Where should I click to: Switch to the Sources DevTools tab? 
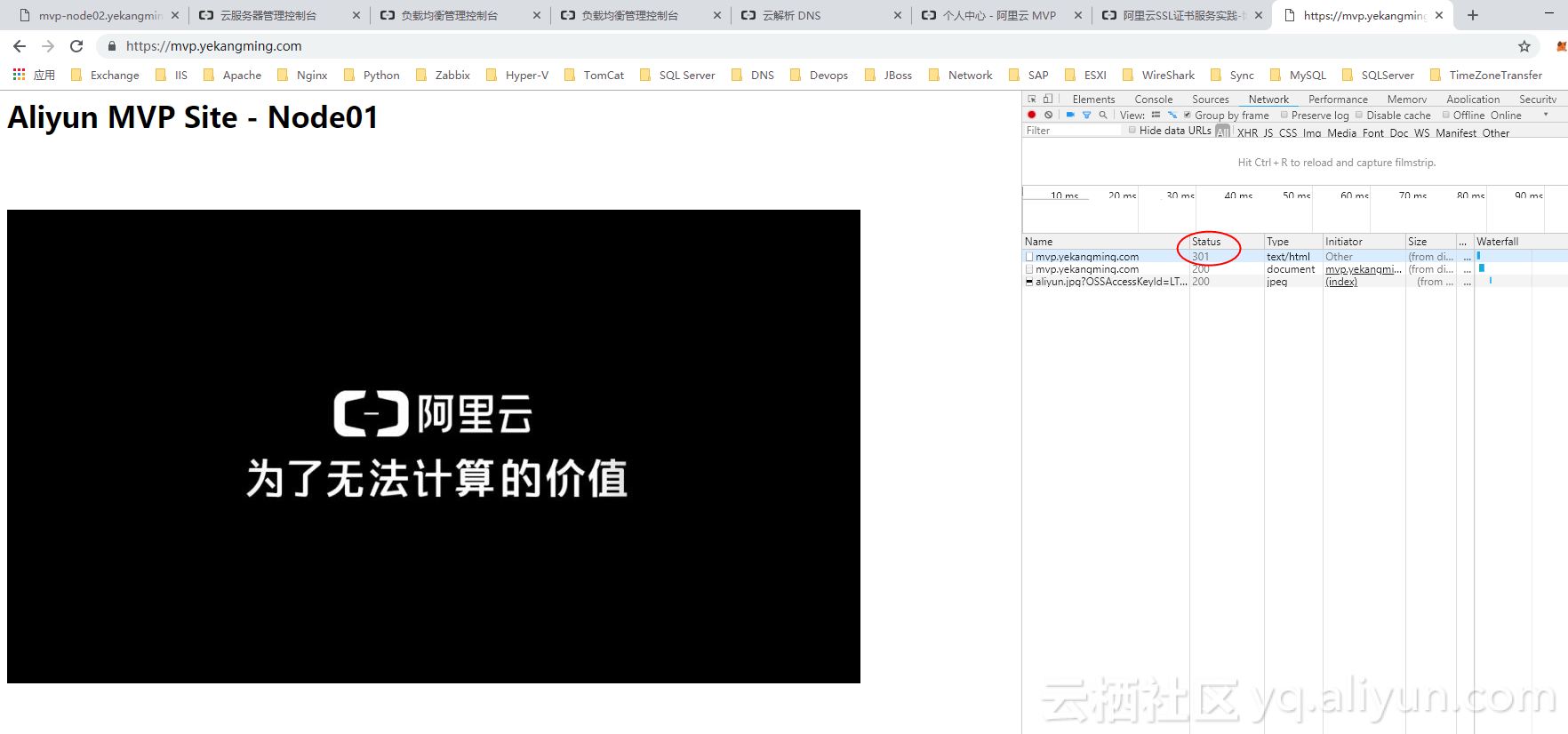click(x=1210, y=99)
